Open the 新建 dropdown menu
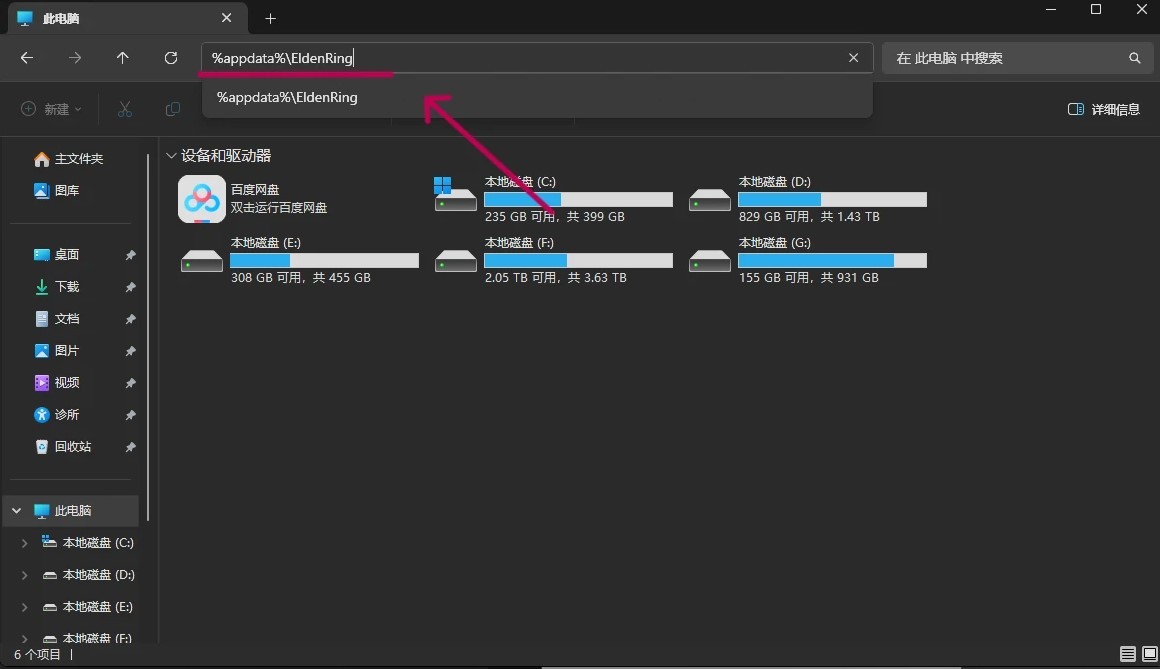The height and width of the screenshot is (669, 1160). [x=52, y=109]
